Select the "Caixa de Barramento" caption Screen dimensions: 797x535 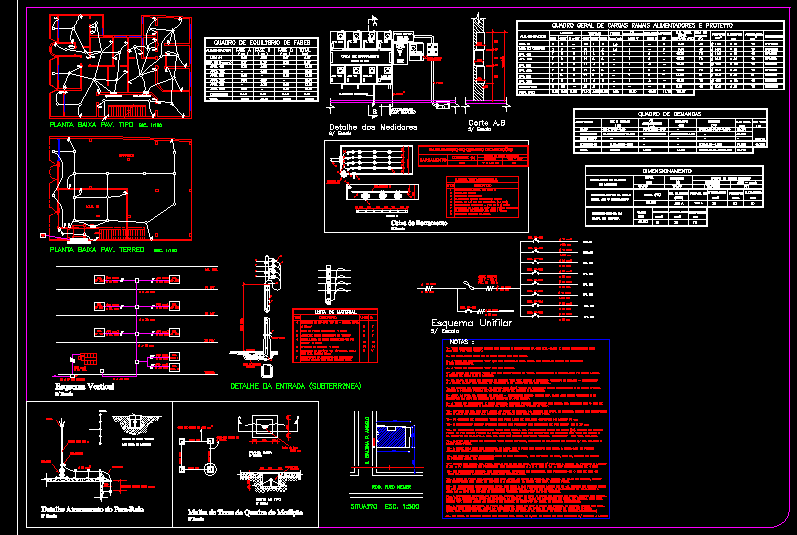point(419,223)
